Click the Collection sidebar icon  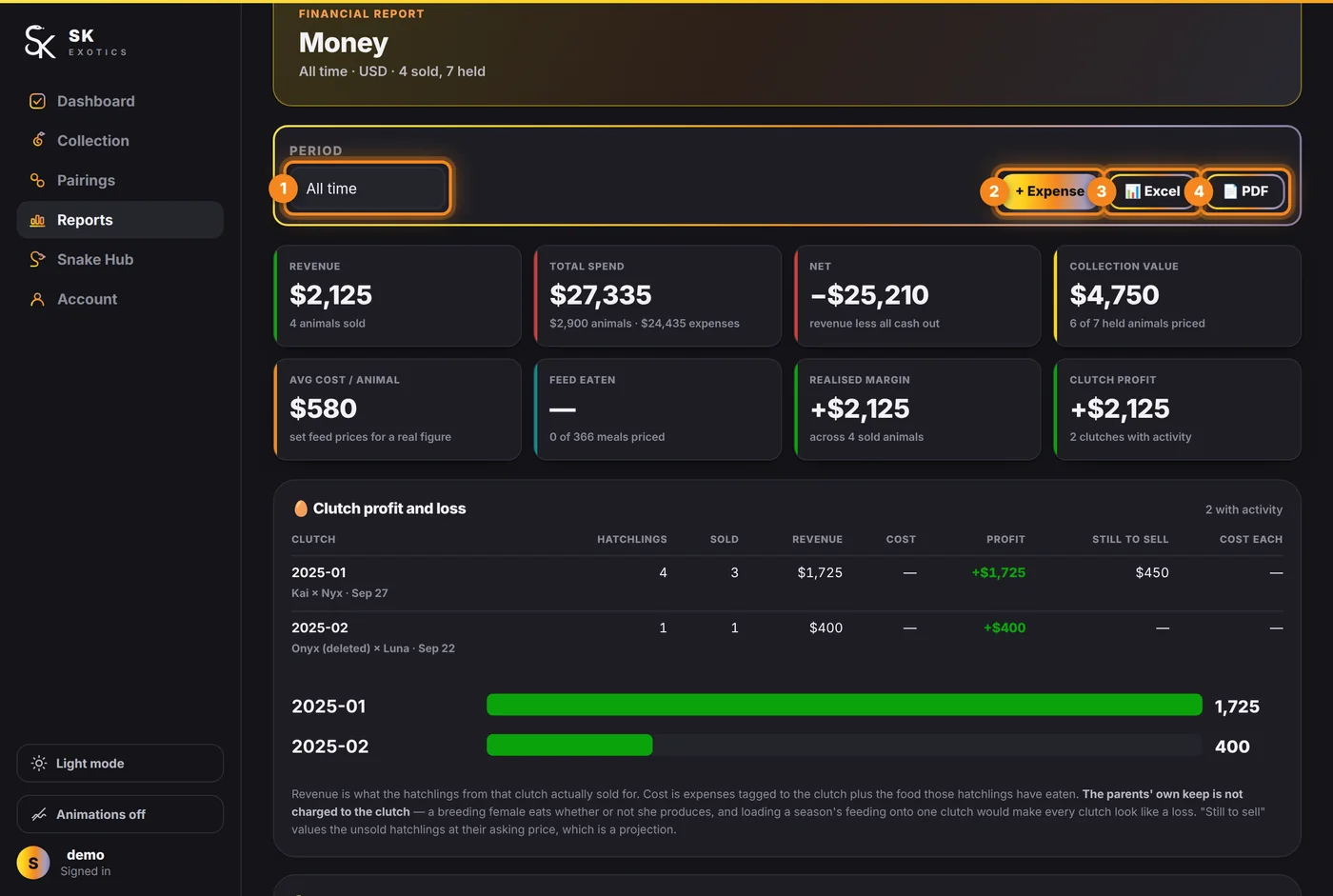point(38,140)
